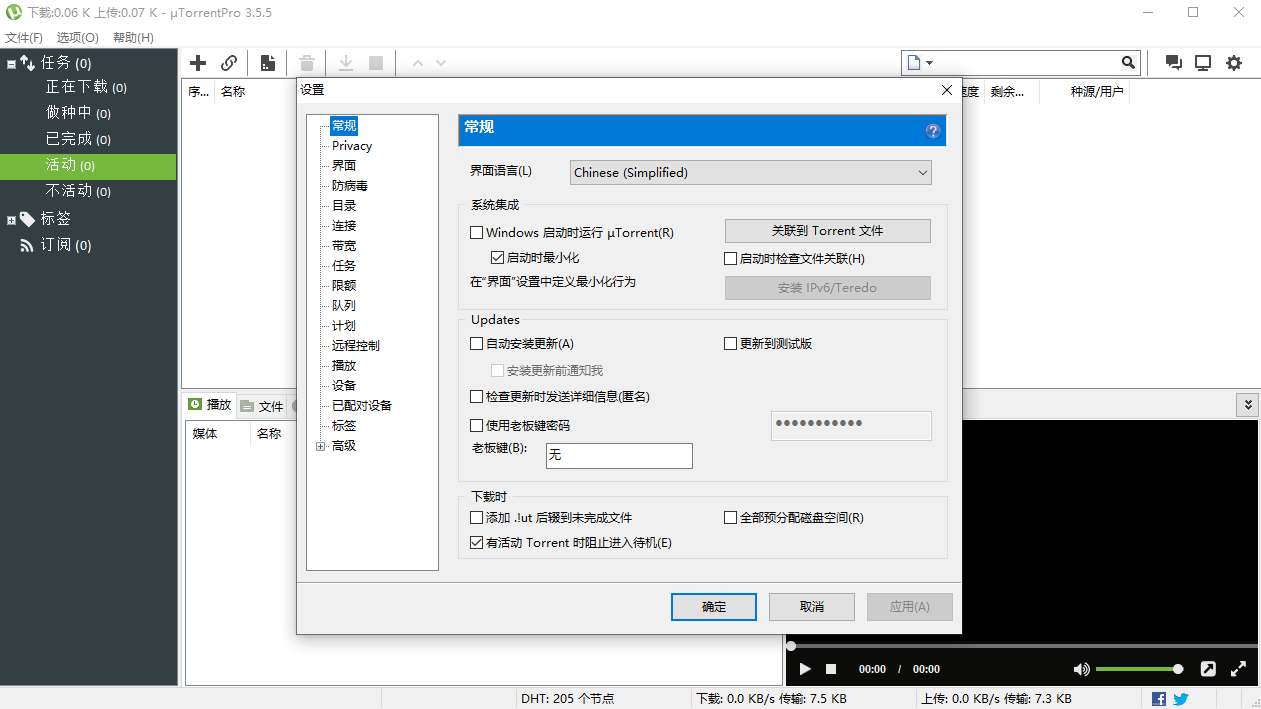Enable 全部预分配磁盘空间 checkbox
1261x709 pixels.
[x=730, y=517]
